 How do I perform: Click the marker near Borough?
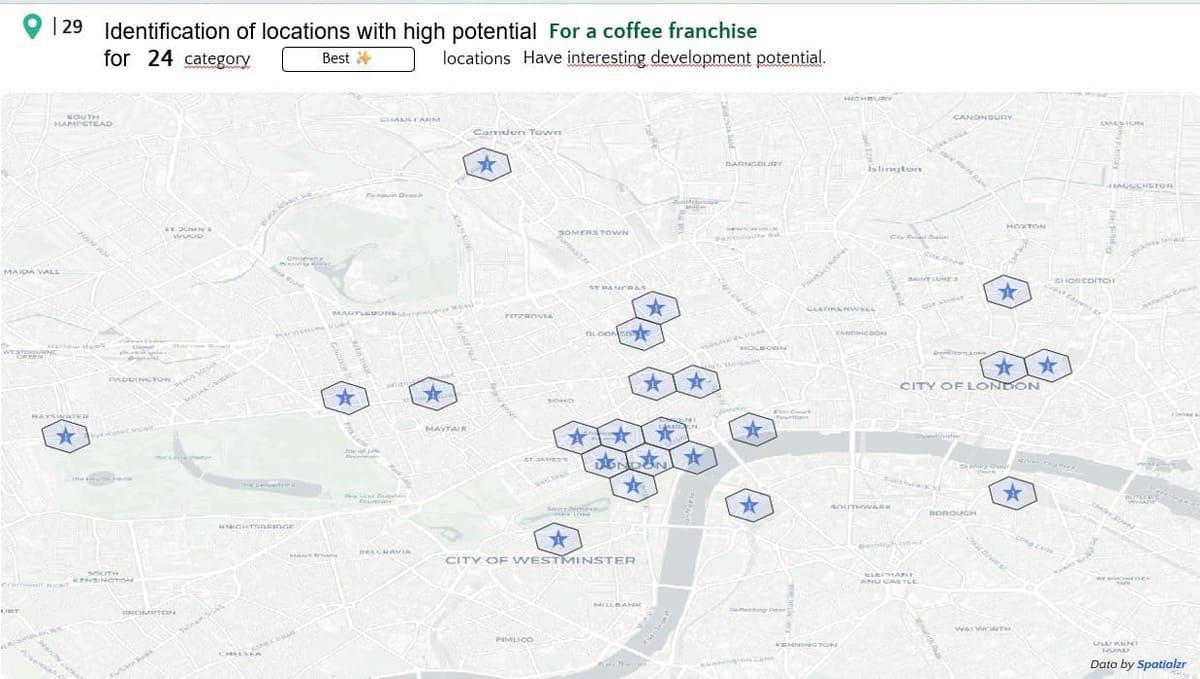point(1013,492)
